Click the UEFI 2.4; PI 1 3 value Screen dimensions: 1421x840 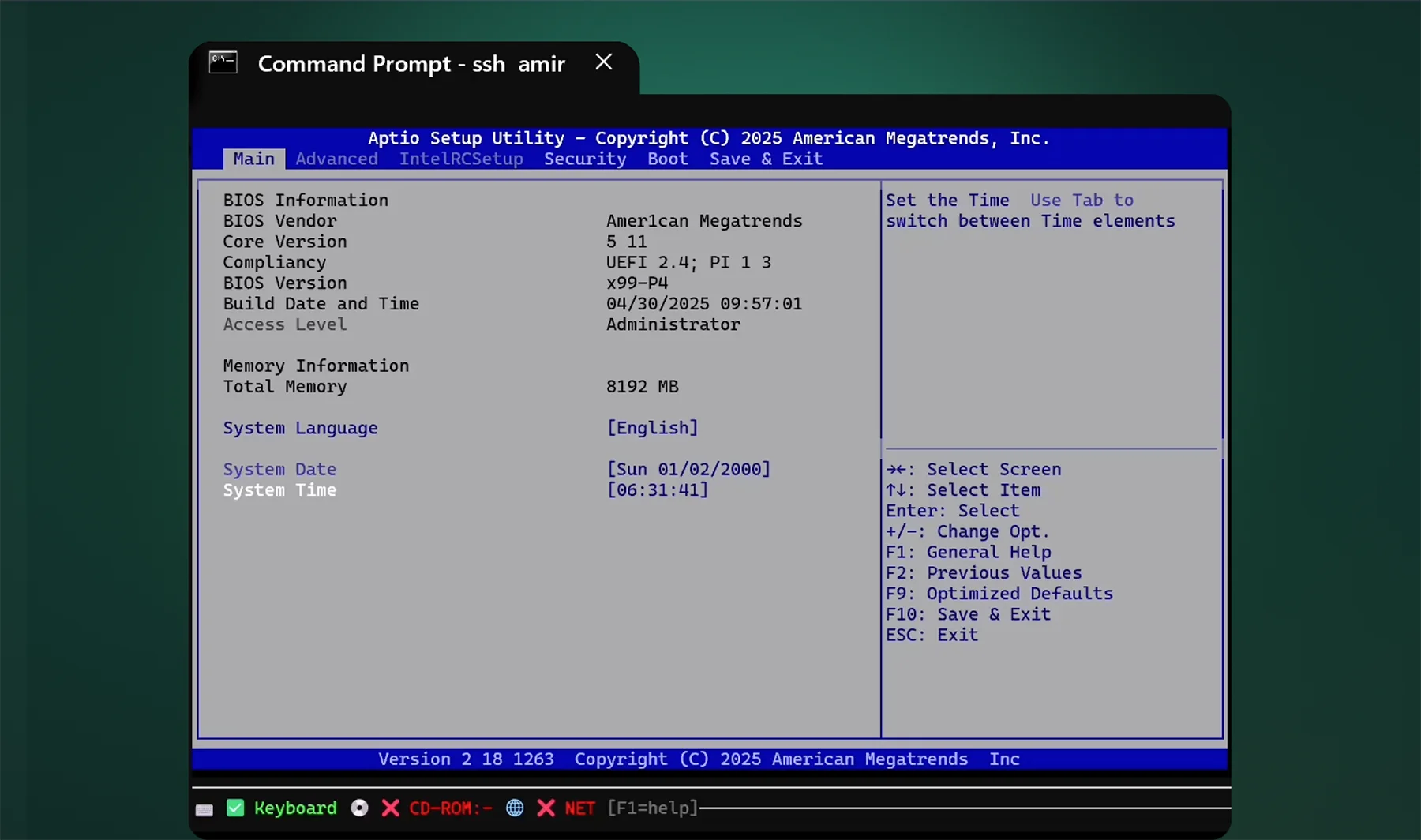[x=688, y=262]
